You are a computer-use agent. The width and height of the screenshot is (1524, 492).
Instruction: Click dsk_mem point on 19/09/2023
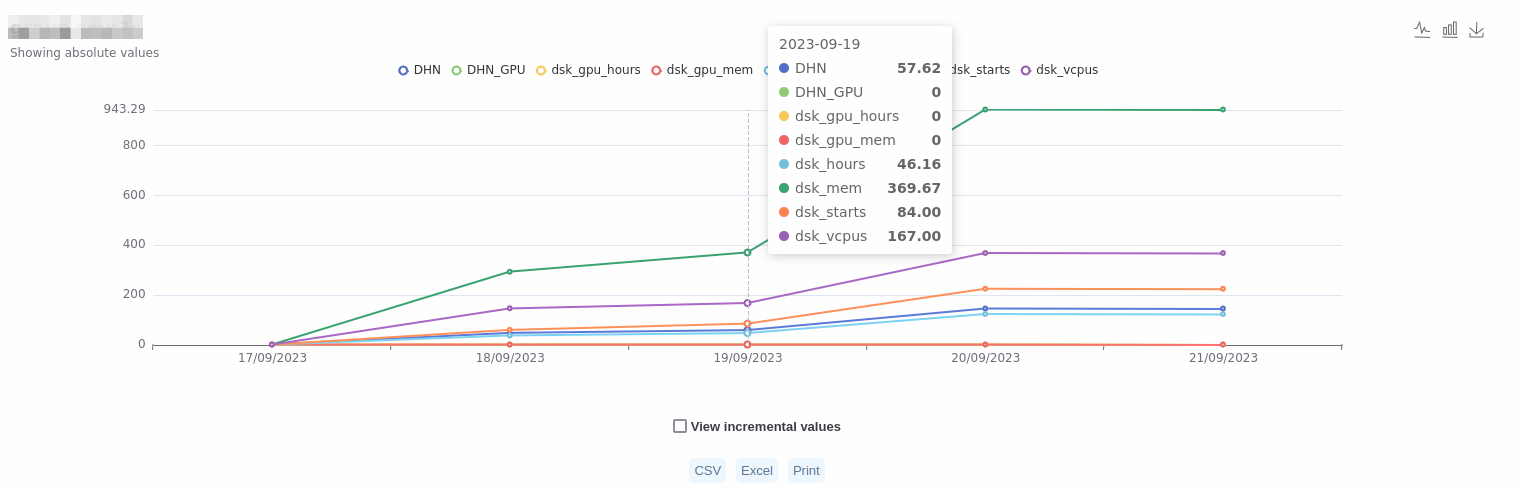pyautogui.click(x=747, y=252)
